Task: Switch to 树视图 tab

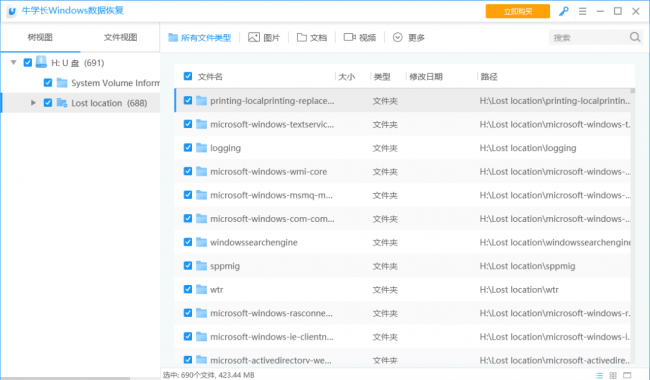Action: tap(40, 37)
